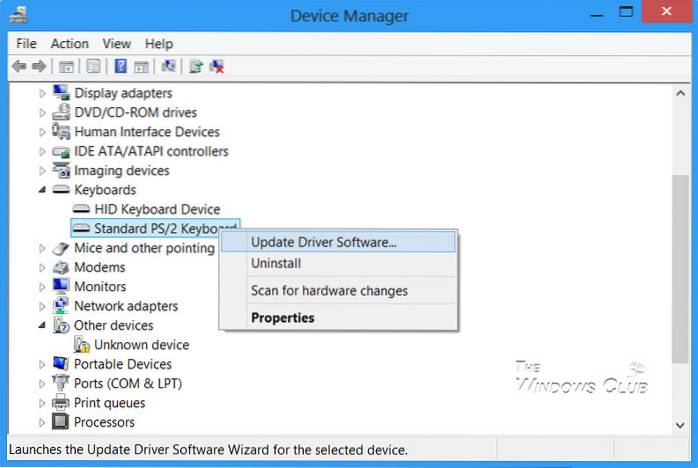Click the scrollbar down arrow
The width and height of the screenshot is (698, 468).
tap(680, 425)
